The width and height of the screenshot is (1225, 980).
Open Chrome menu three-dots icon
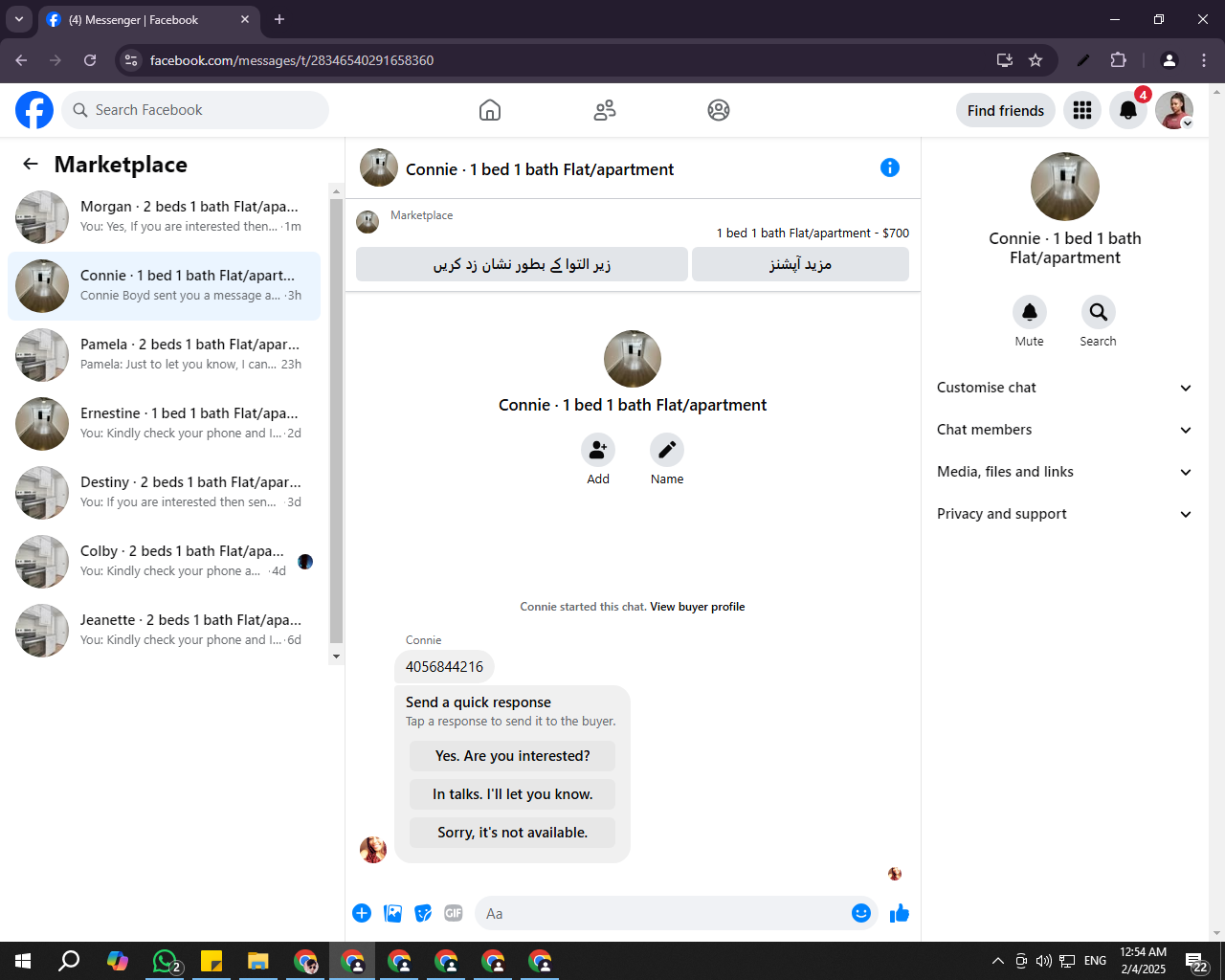coord(1204,60)
